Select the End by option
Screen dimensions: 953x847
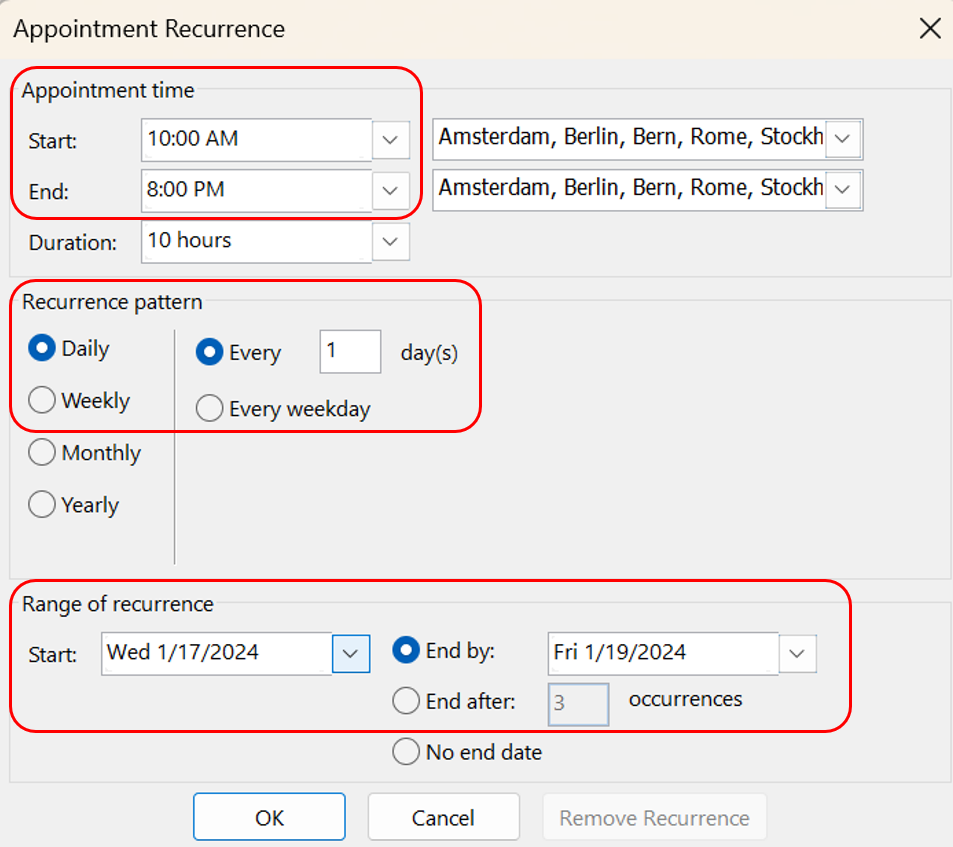[406, 650]
